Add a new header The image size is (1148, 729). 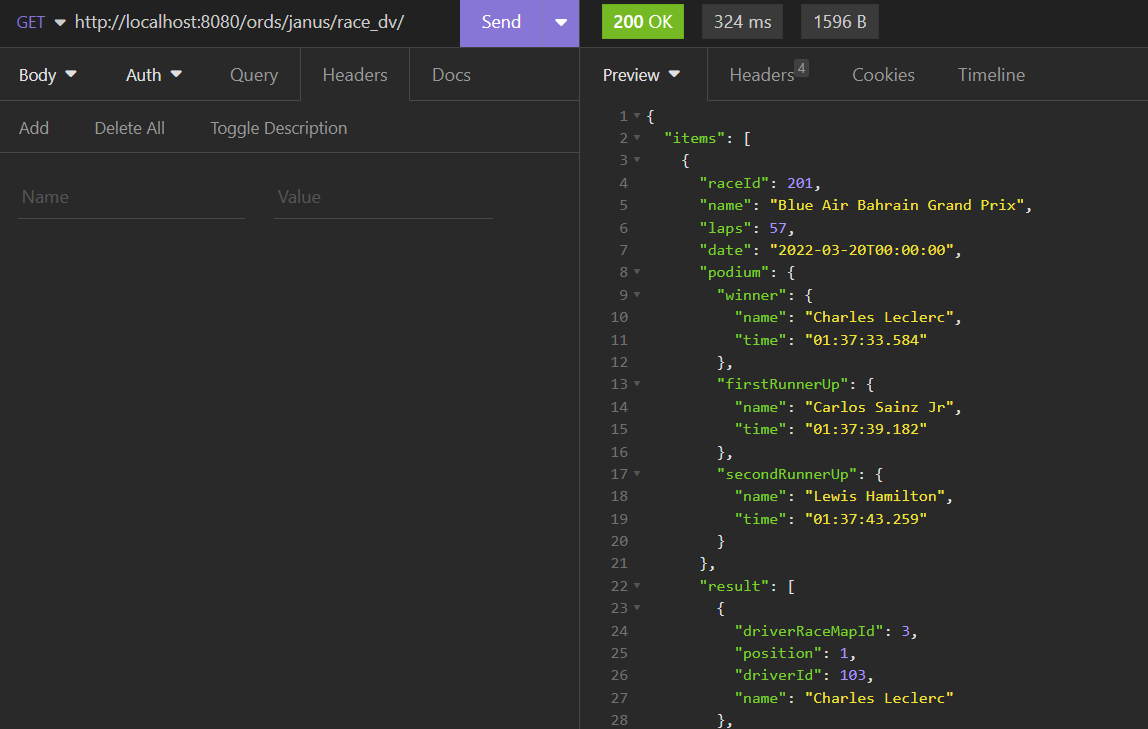click(x=34, y=128)
